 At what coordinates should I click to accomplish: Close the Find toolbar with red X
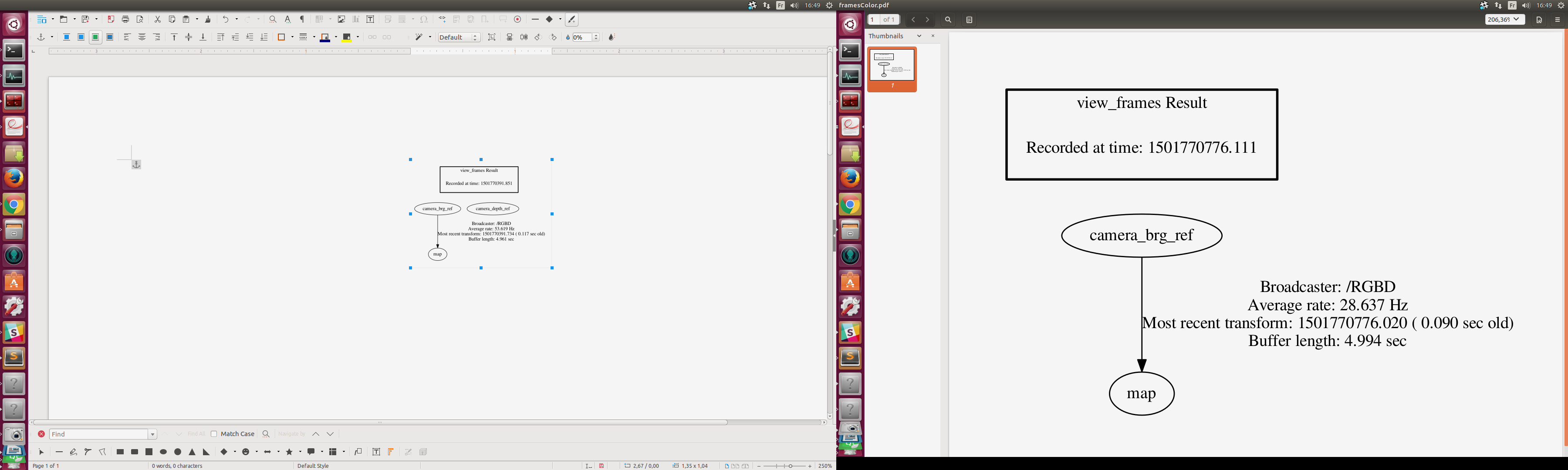[41, 433]
